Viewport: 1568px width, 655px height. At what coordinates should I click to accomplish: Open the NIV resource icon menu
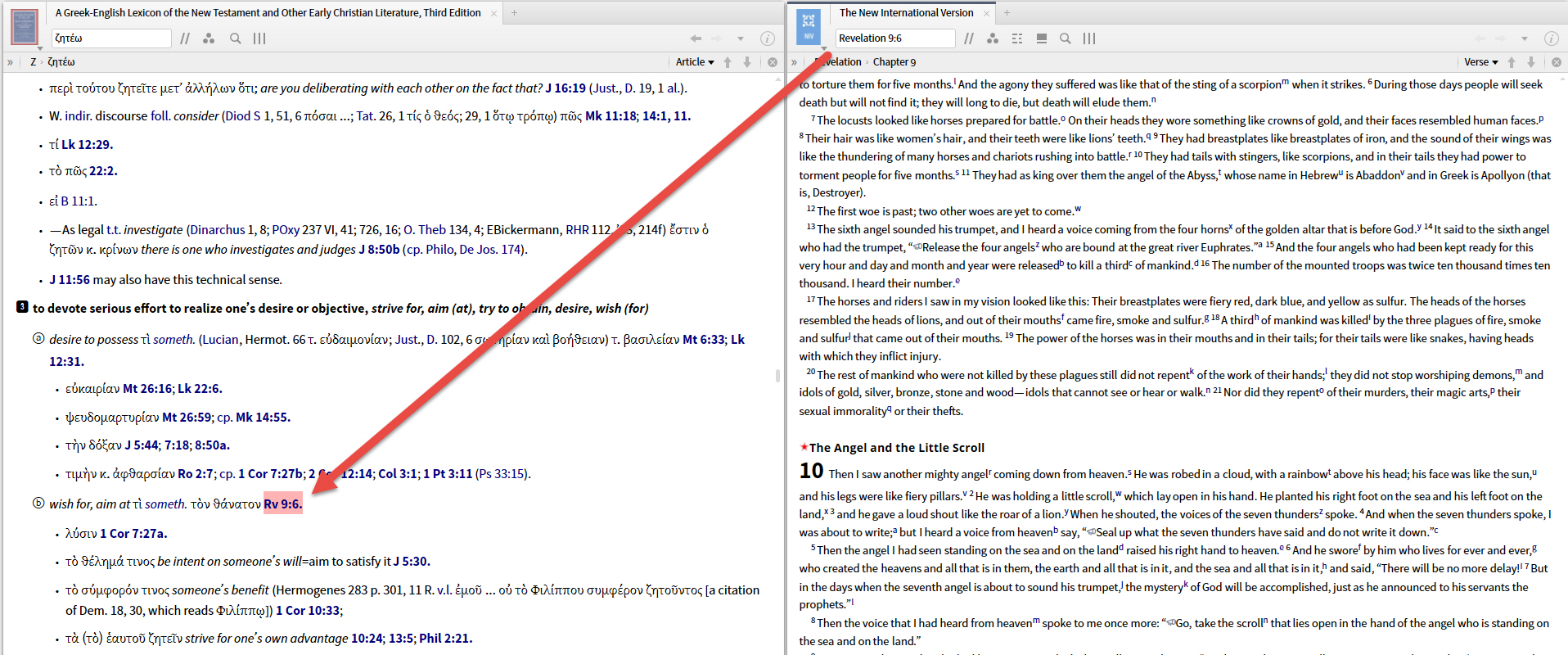(x=809, y=27)
